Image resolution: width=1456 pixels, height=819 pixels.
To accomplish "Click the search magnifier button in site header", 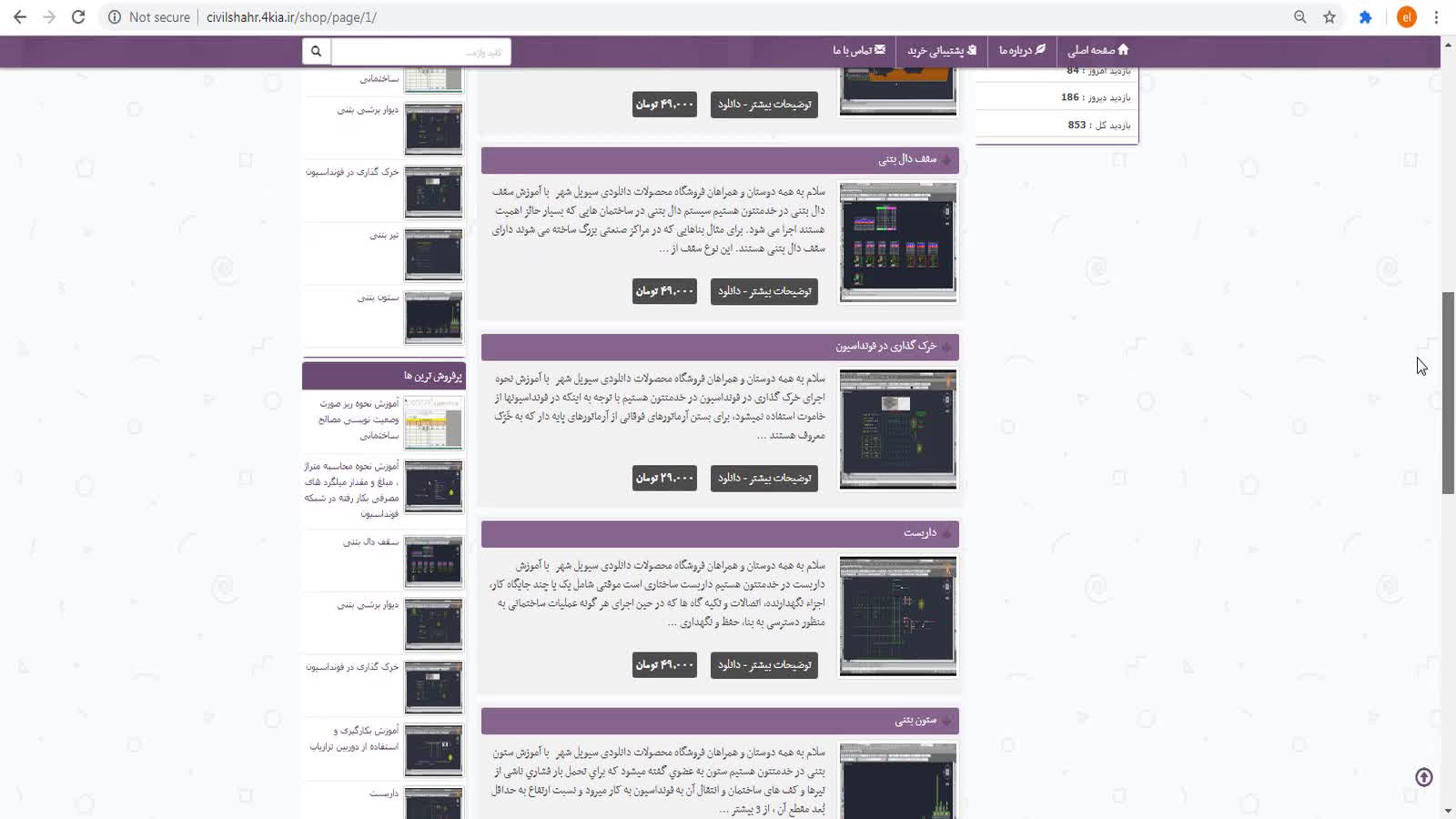I will 316,51.
